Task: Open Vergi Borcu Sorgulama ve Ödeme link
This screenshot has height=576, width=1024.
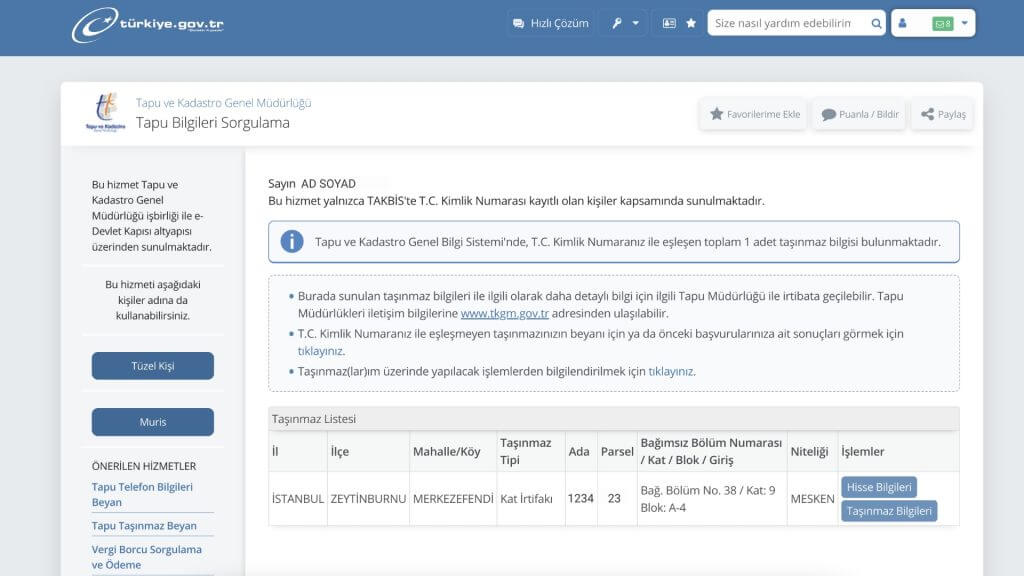Action: point(147,557)
